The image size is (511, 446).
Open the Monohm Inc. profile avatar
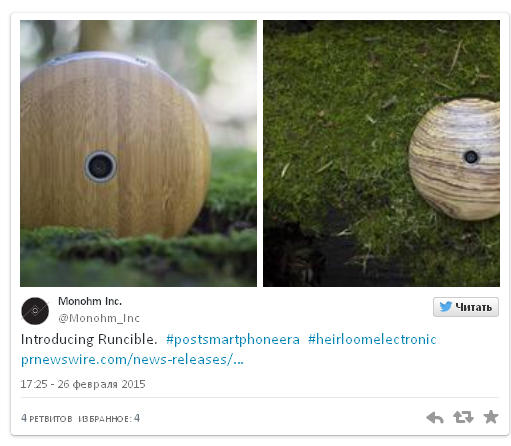tap(35, 311)
